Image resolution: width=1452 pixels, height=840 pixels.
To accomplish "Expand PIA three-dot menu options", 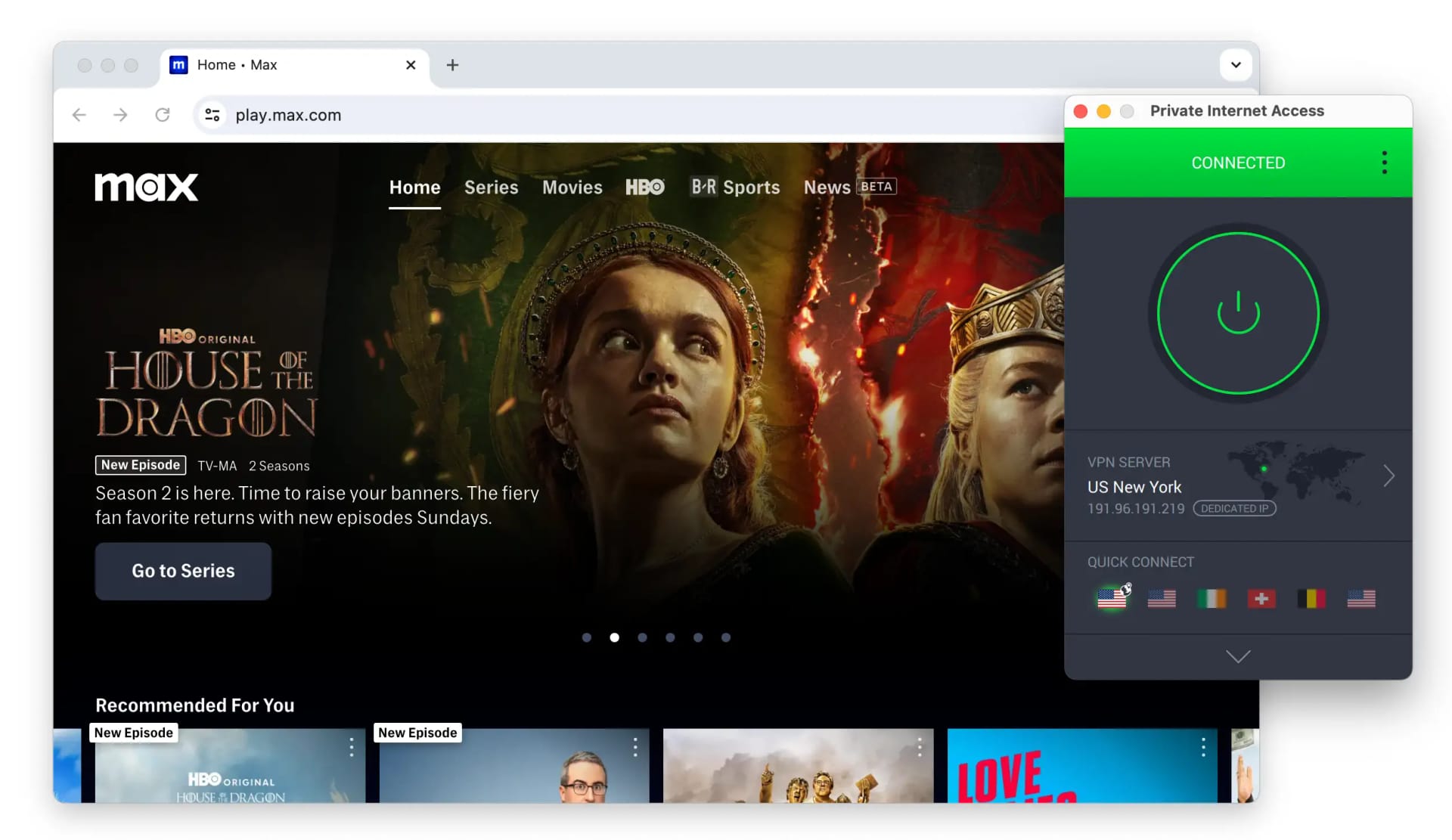I will (1384, 162).
